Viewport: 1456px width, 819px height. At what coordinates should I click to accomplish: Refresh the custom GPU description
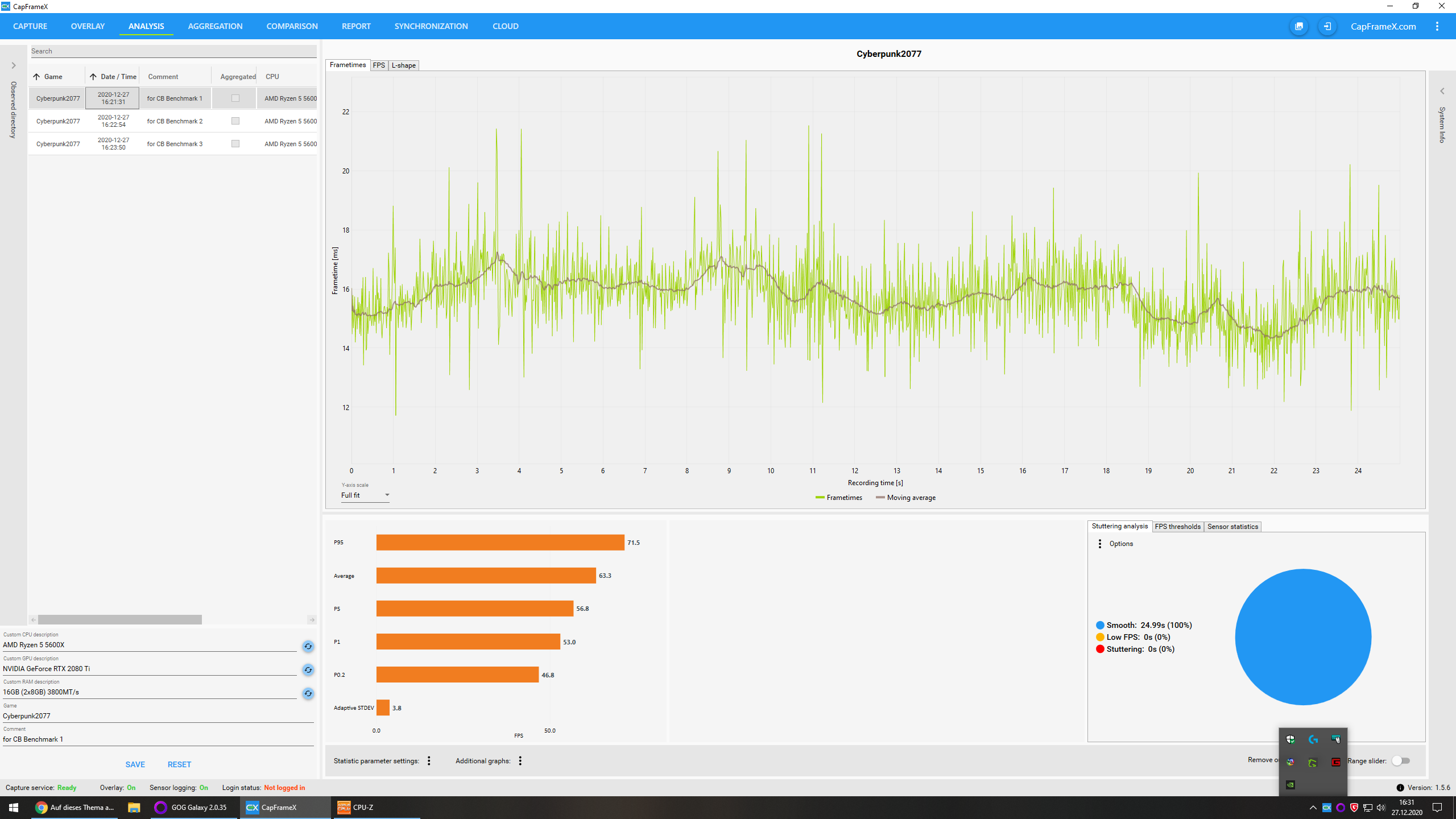pyautogui.click(x=308, y=670)
